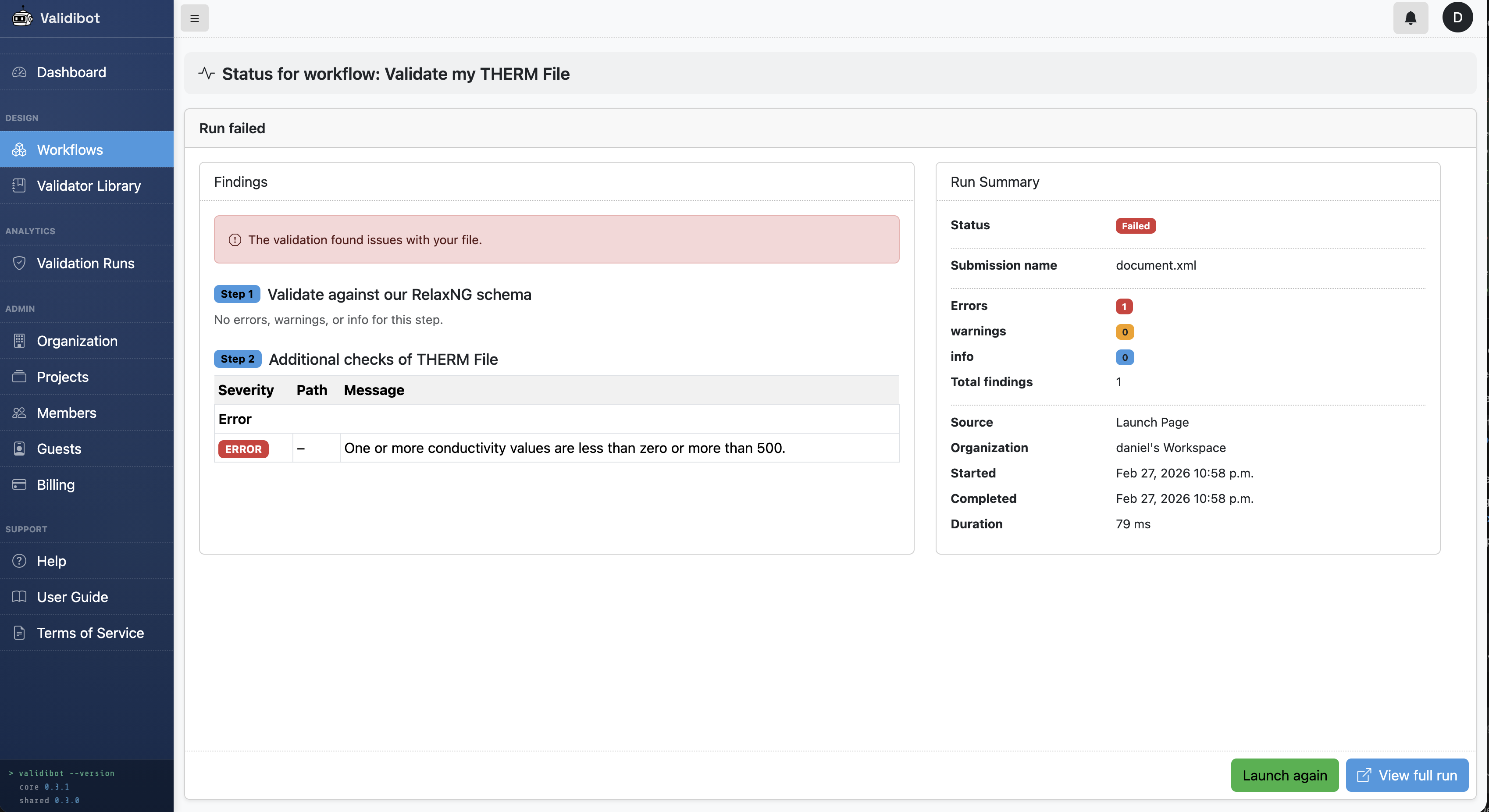
Task: Open the Validator Library book icon
Action: click(x=20, y=185)
